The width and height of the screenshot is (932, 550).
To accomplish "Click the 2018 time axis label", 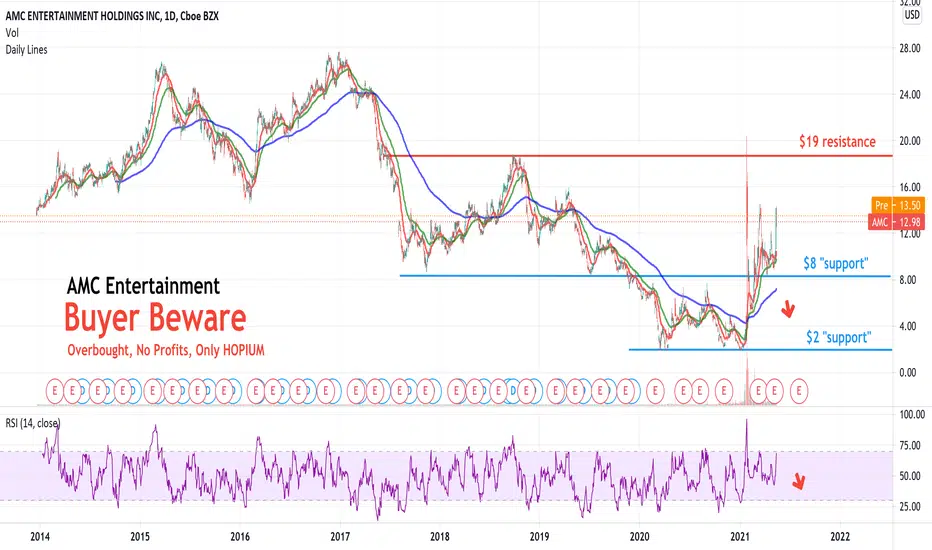I will (x=439, y=536).
